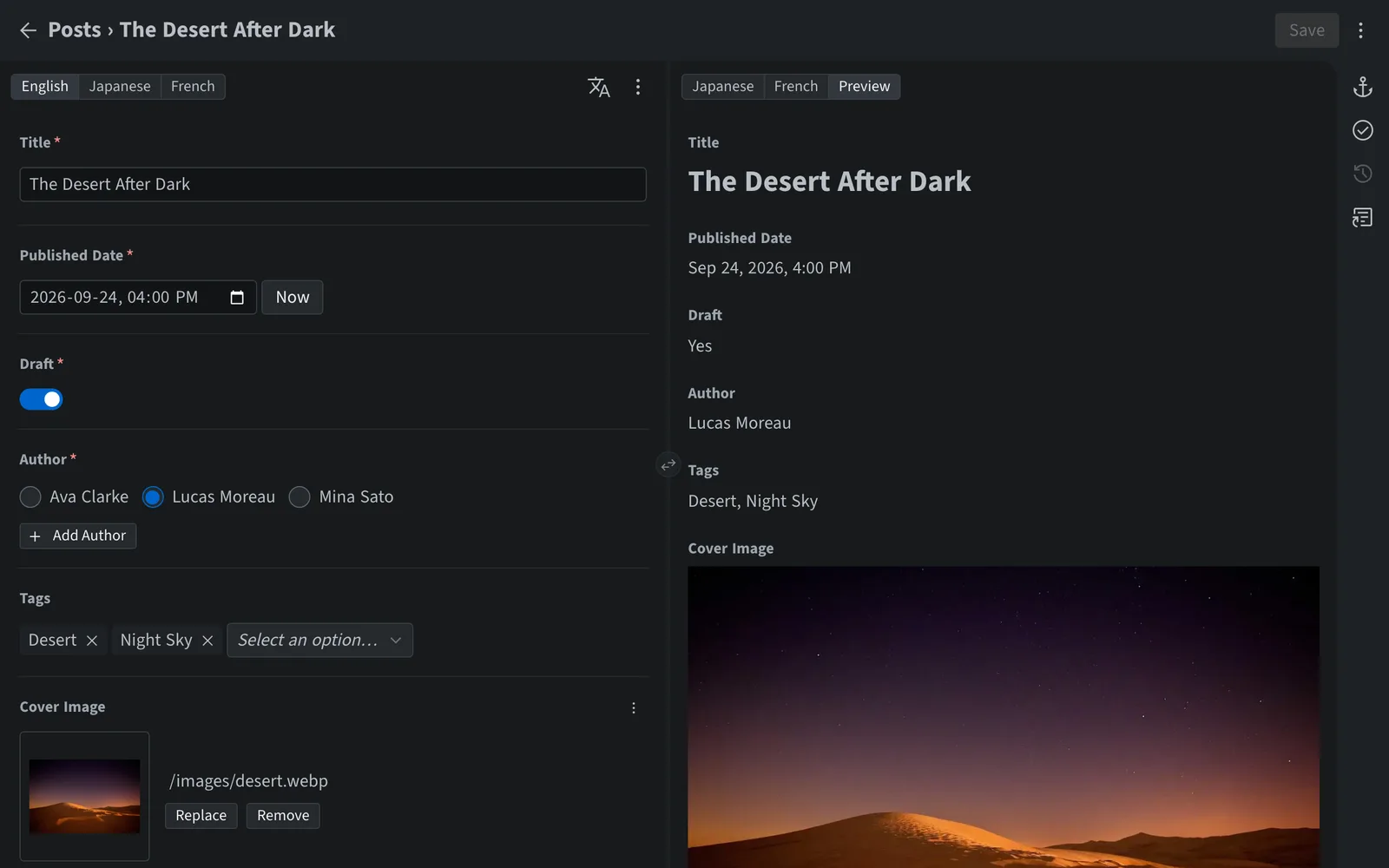Toggle the Draft switch off
Screen dimensions: 1389x868
tap(41, 399)
